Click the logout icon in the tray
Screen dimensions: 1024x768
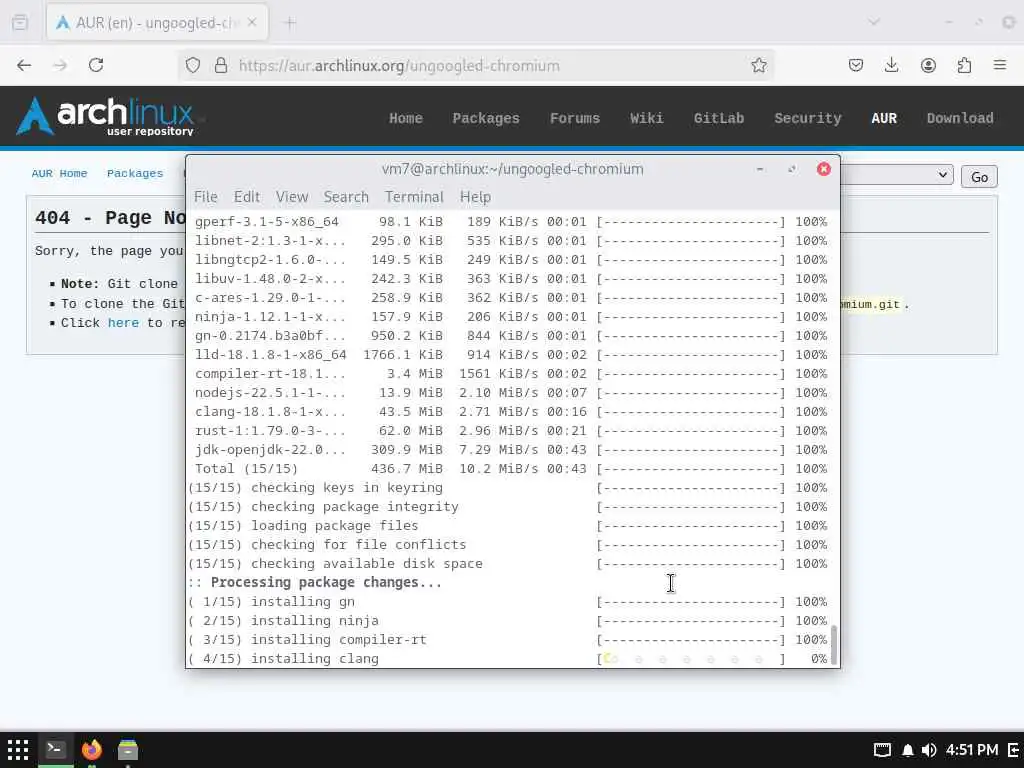1014,750
